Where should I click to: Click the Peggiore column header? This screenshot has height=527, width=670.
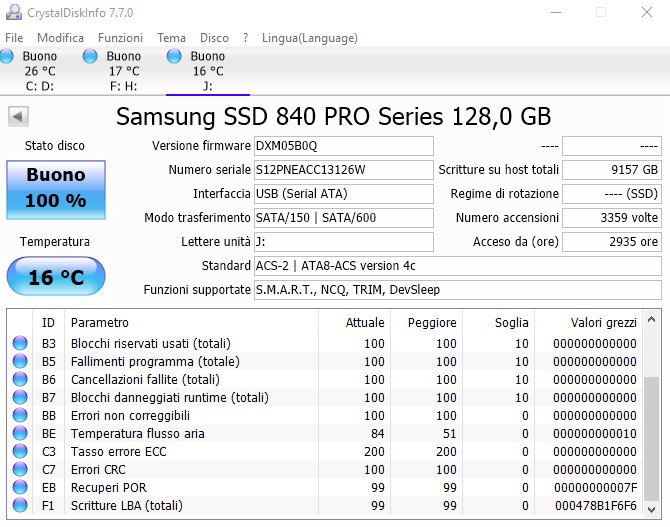(x=426, y=323)
